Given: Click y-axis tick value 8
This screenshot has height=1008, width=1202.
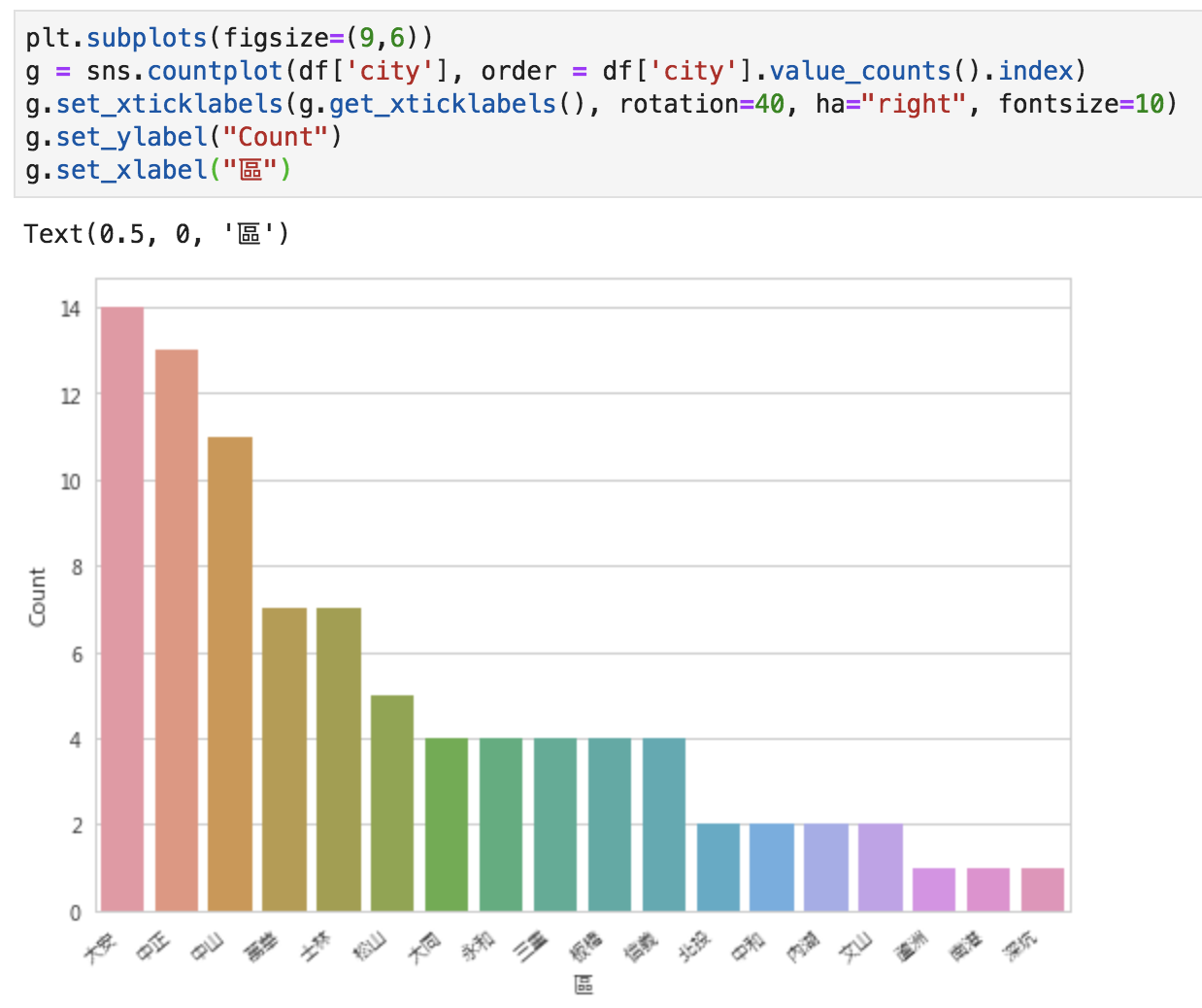Looking at the screenshot, I should click(x=77, y=567).
